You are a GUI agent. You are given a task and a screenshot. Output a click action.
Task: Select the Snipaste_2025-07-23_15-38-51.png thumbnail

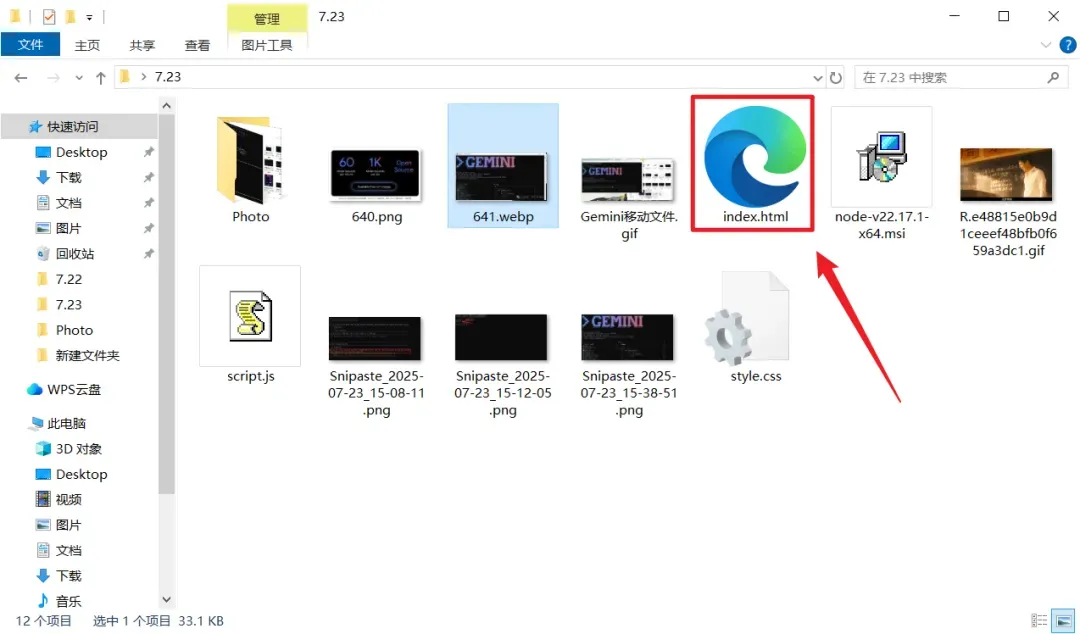(x=627, y=337)
